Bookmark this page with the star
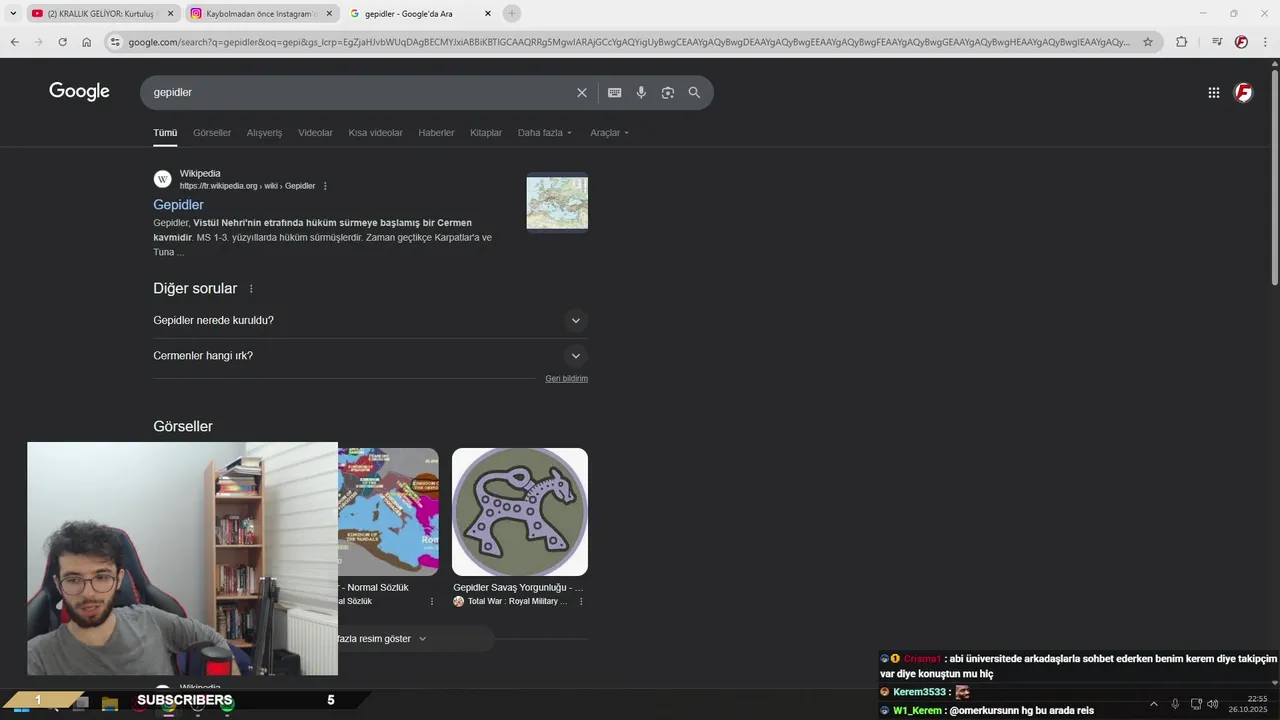This screenshot has width=1280, height=720. pos(1148,42)
